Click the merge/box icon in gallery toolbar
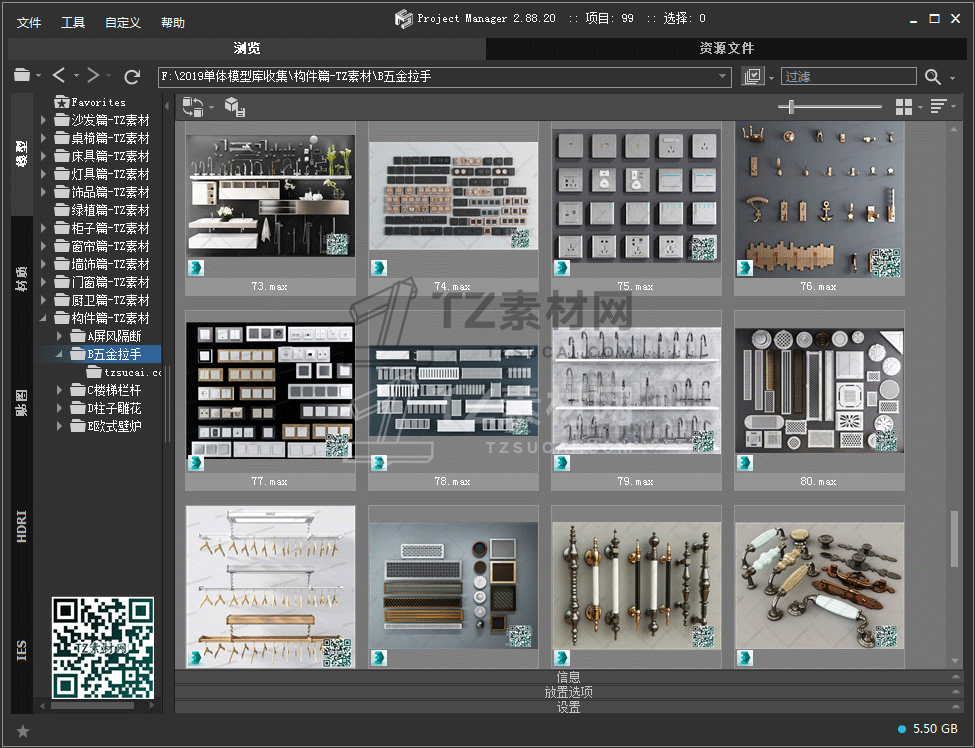 pos(234,107)
